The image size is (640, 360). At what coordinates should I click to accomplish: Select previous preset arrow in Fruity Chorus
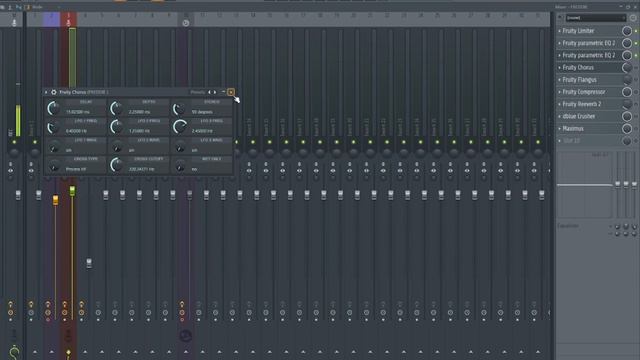209,92
